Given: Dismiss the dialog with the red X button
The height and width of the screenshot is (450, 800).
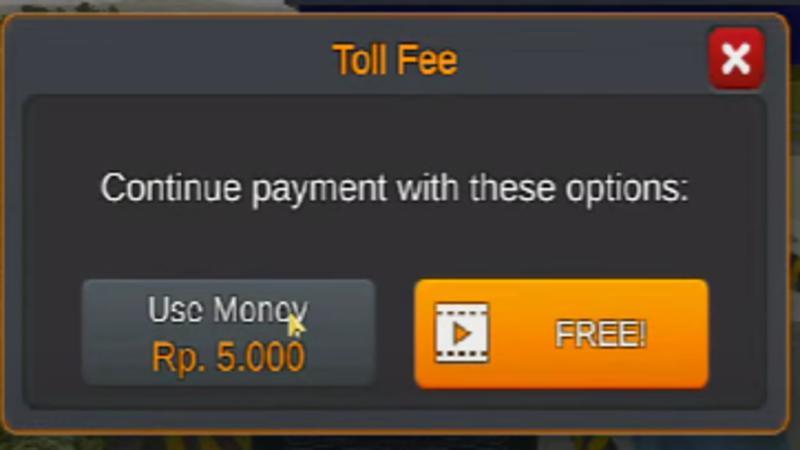Looking at the screenshot, I should click(x=736, y=58).
